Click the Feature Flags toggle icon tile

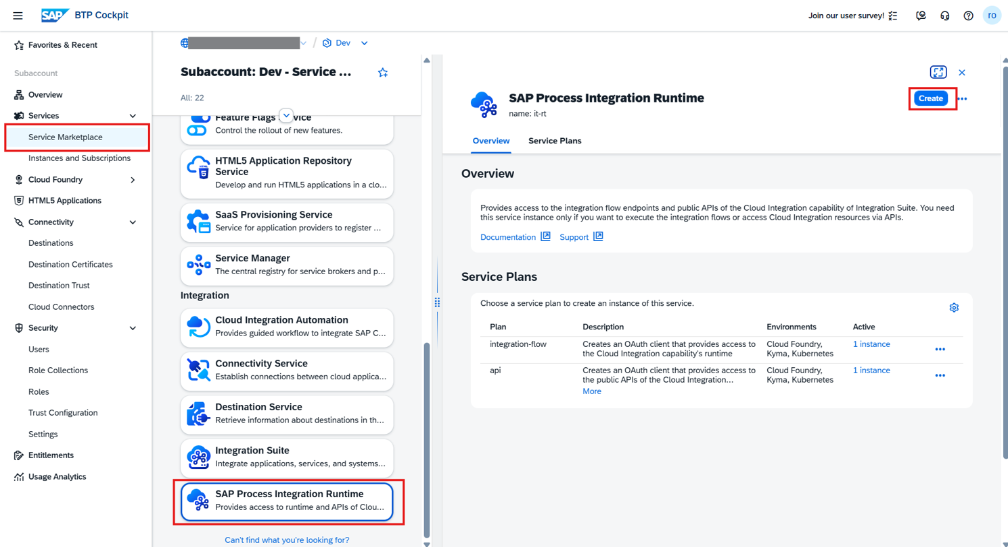[199, 125]
